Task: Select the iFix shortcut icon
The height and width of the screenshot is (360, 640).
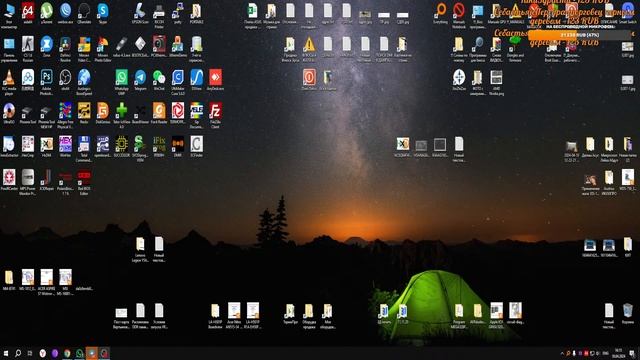Action: tap(159, 144)
